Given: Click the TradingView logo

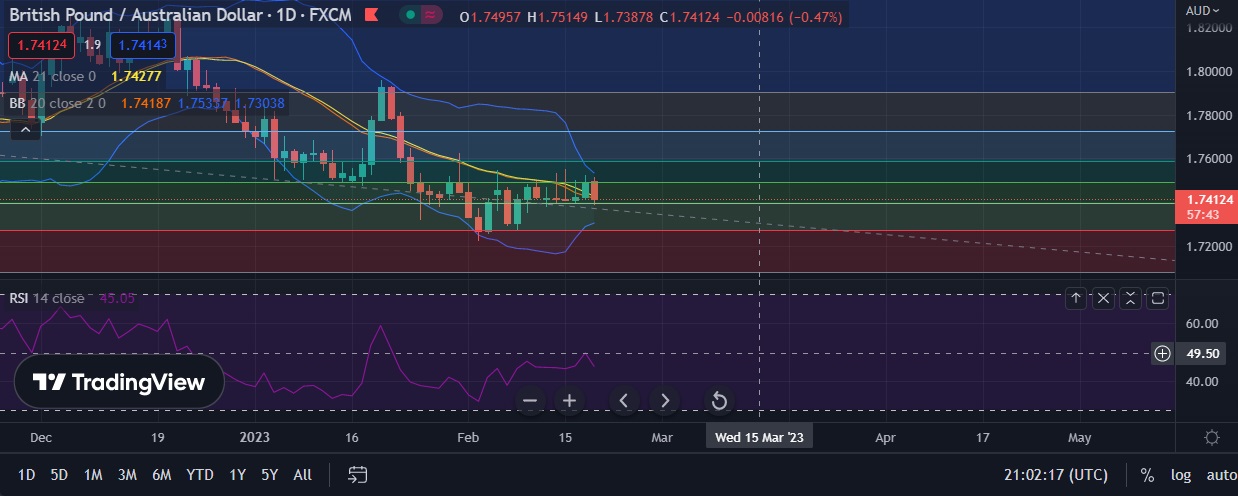Looking at the screenshot, I should (x=119, y=382).
